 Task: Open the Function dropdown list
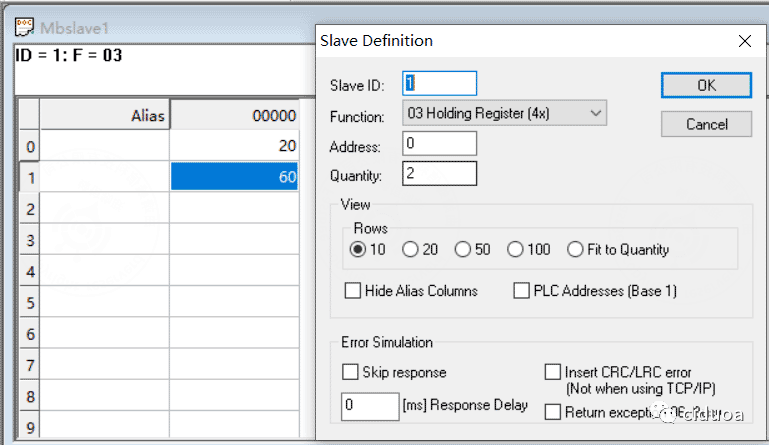(504, 113)
